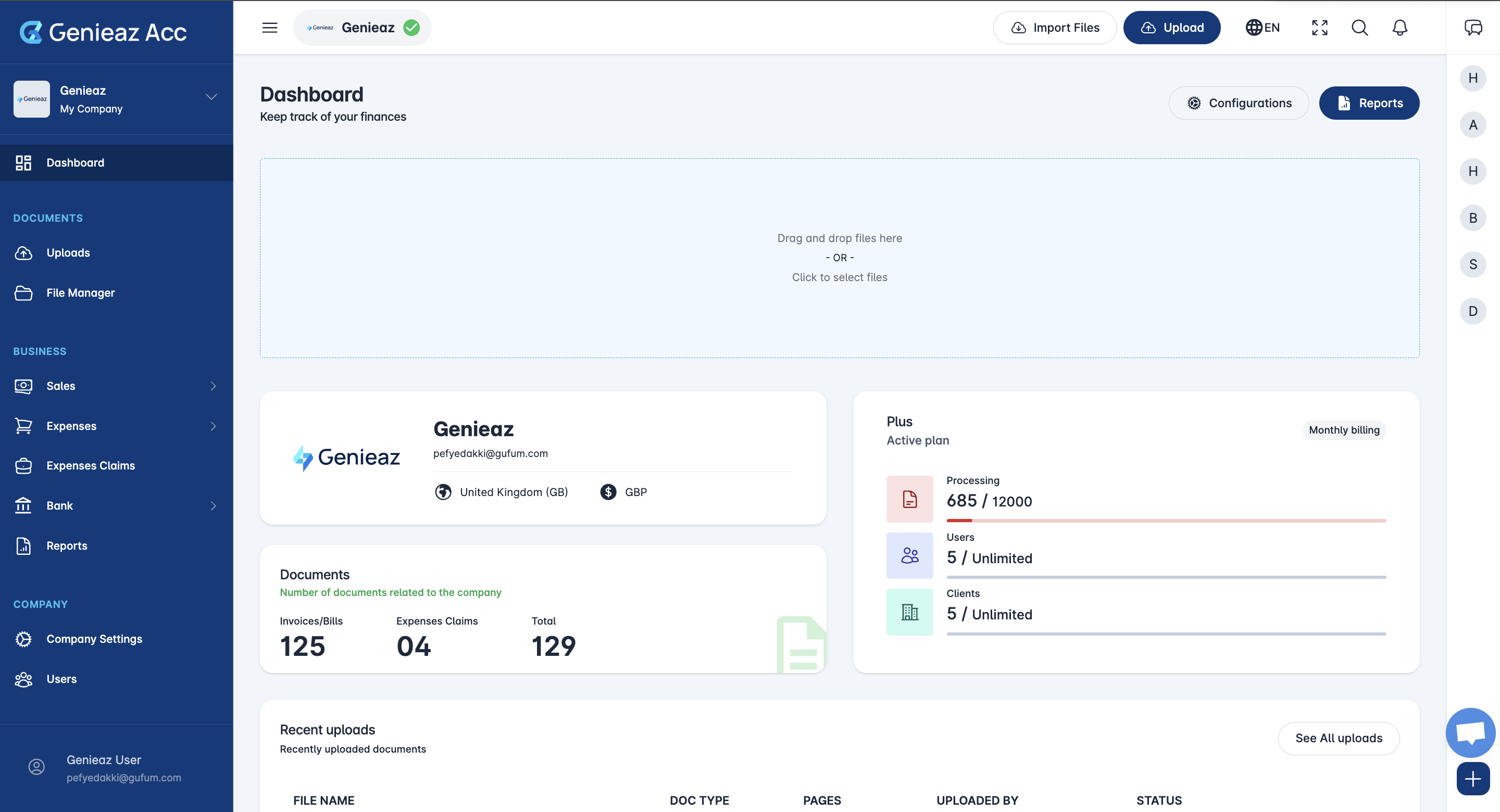Open the notifications bell
1500x812 pixels.
click(1400, 28)
